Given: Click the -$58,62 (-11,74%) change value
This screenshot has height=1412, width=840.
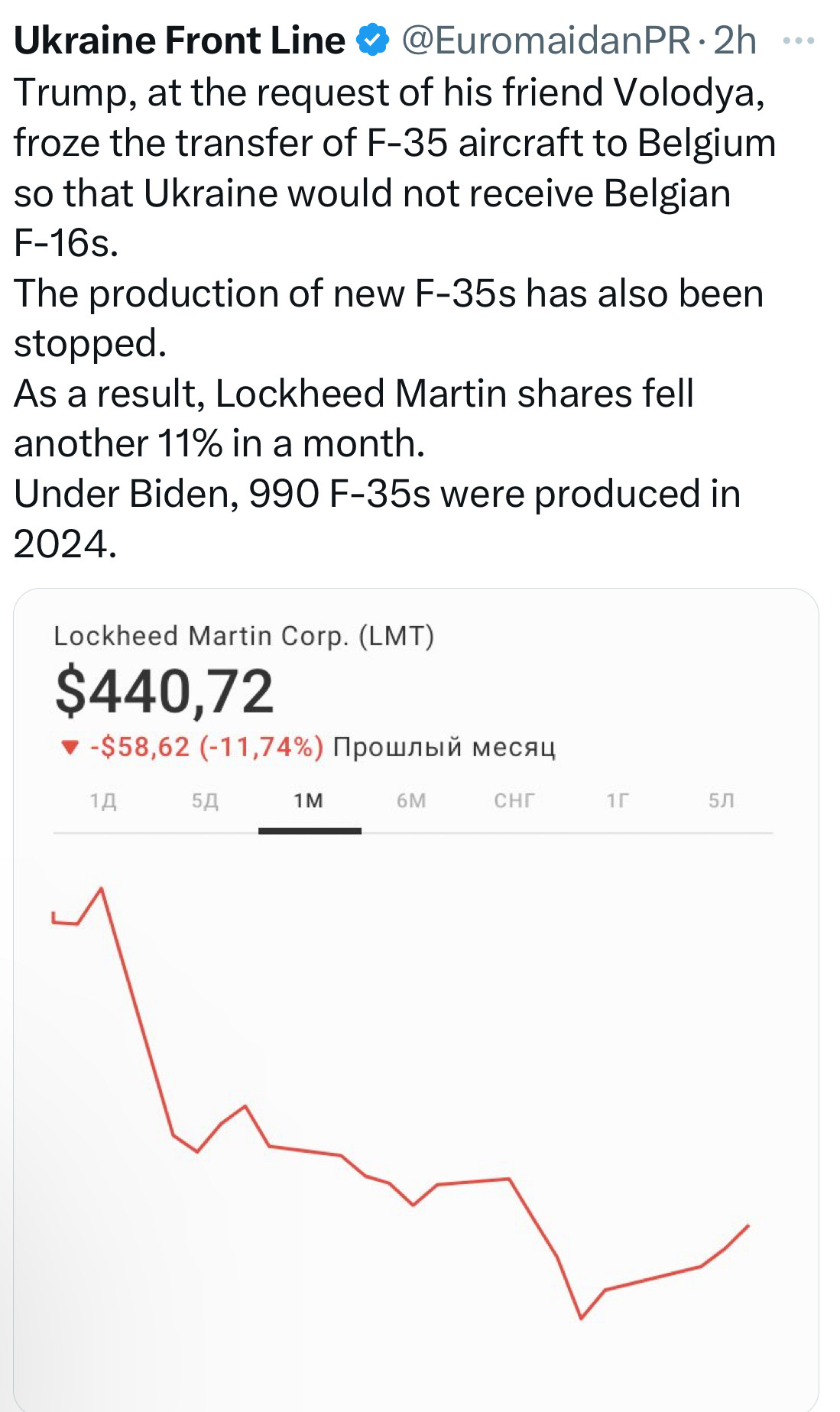Looking at the screenshot, I should tap(206, 747).
